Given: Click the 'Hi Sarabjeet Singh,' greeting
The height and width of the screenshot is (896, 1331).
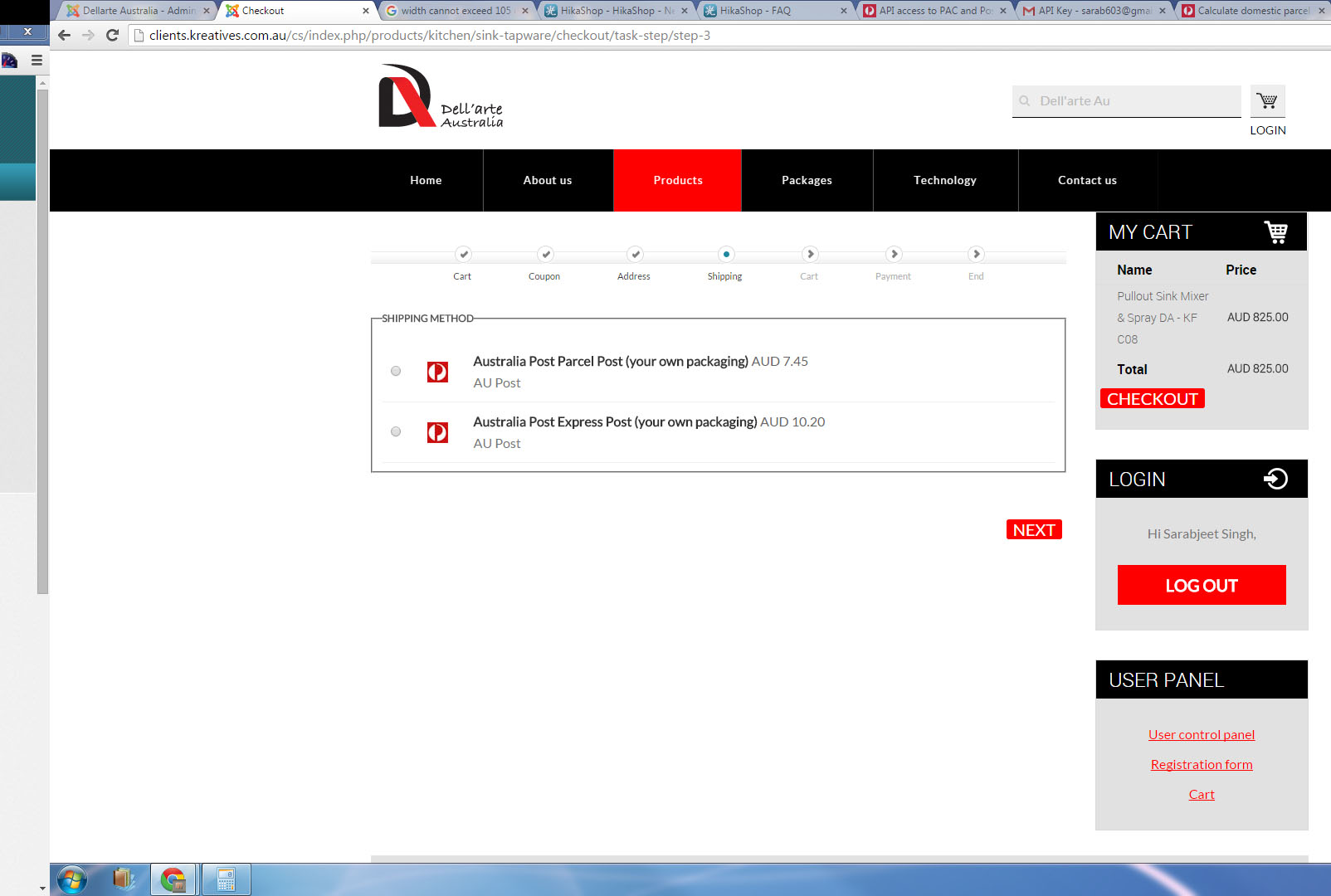Looking at the screenshot, I should (1202, 533).
